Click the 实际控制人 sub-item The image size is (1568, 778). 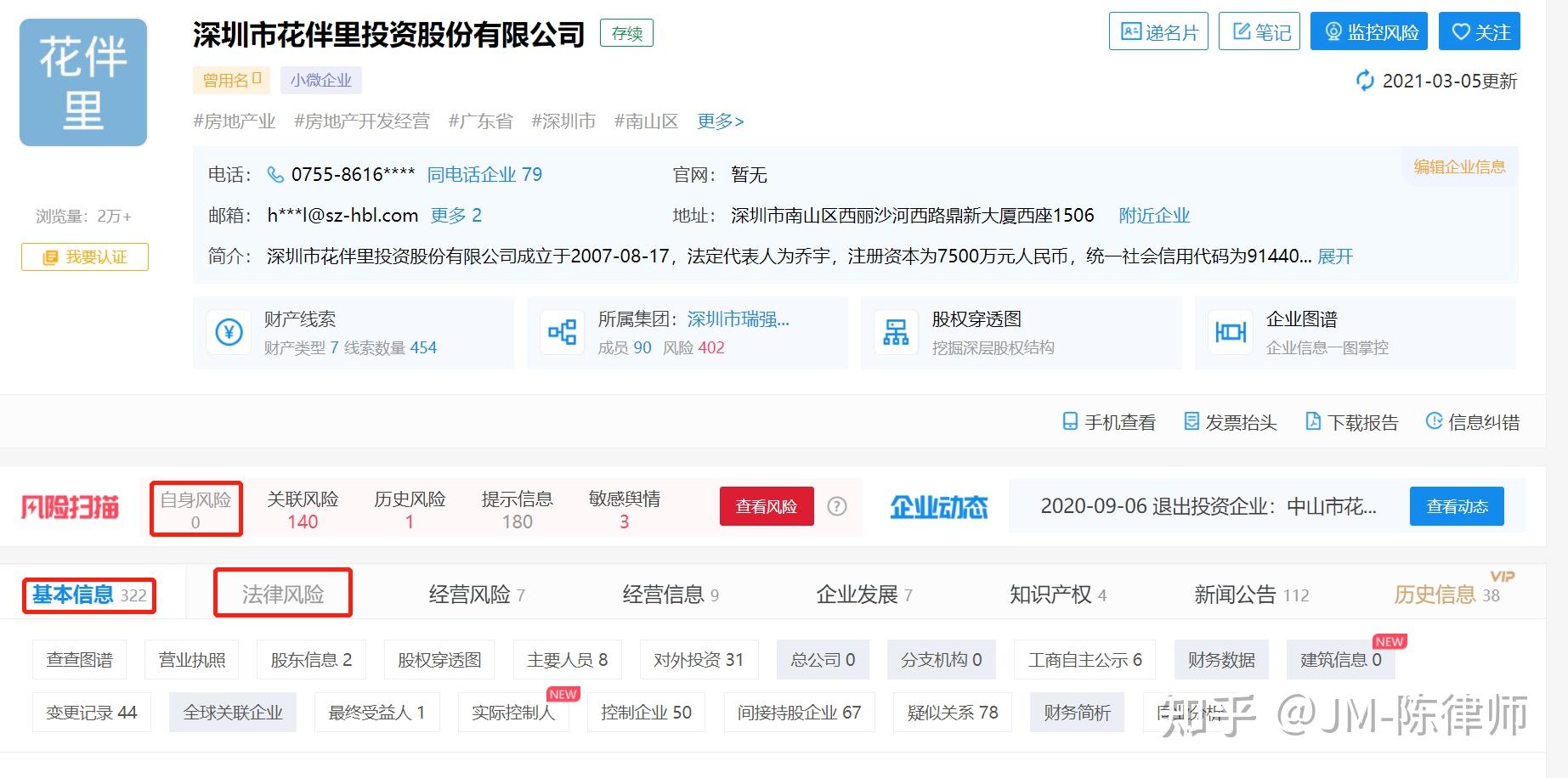[x=513, y=713]
